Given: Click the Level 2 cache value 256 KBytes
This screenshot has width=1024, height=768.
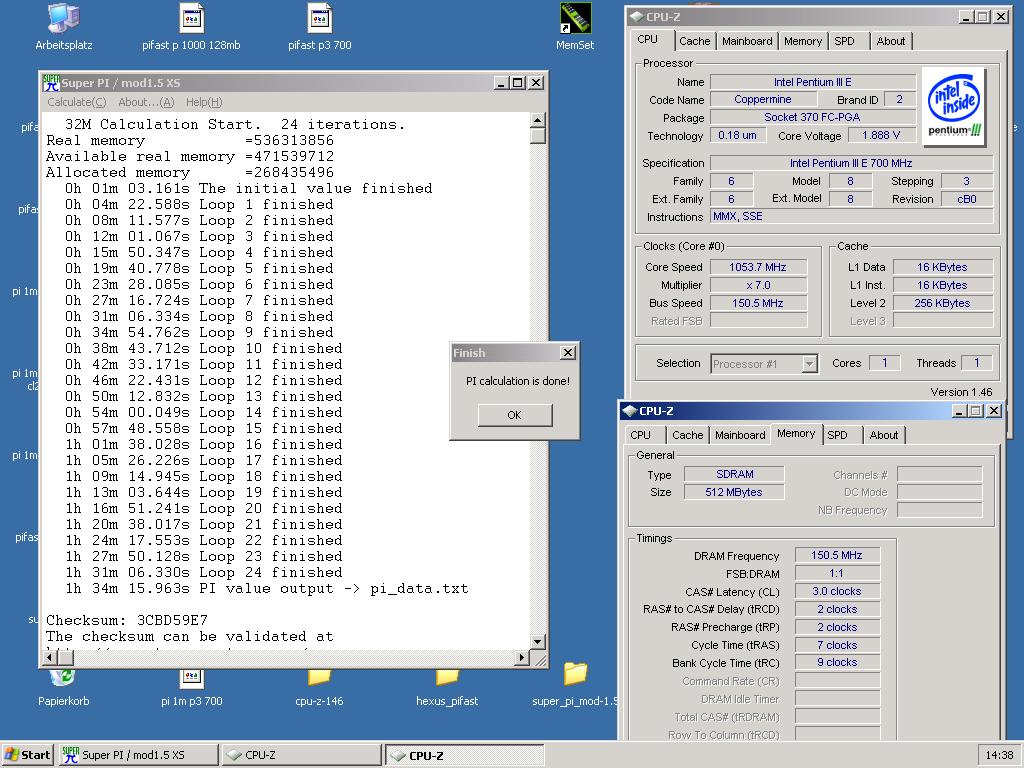Looking at the screenshot, I should (943, 303).
